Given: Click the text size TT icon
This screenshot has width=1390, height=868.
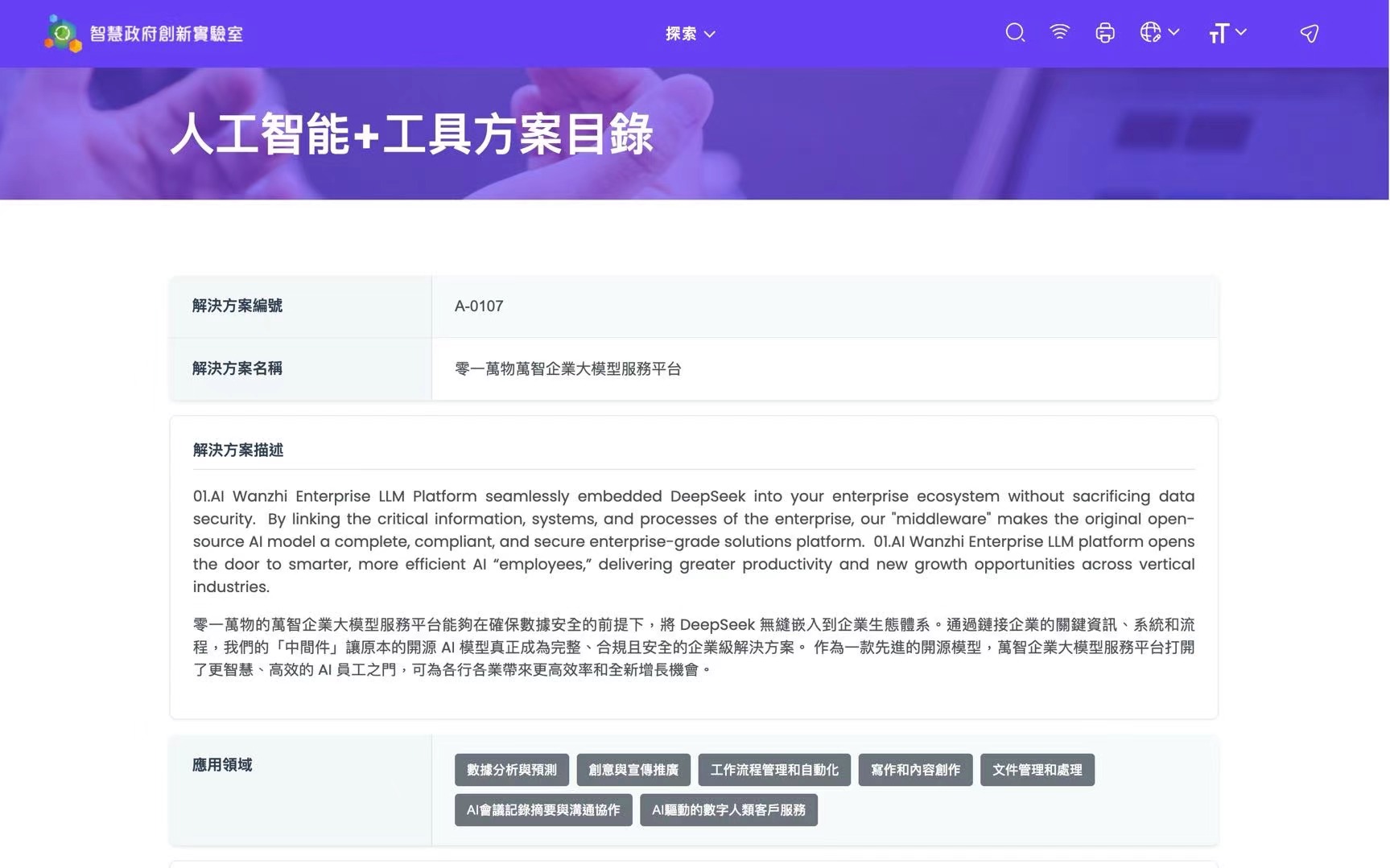Looking at the screenshot, I should click(x=1218, y=33).
